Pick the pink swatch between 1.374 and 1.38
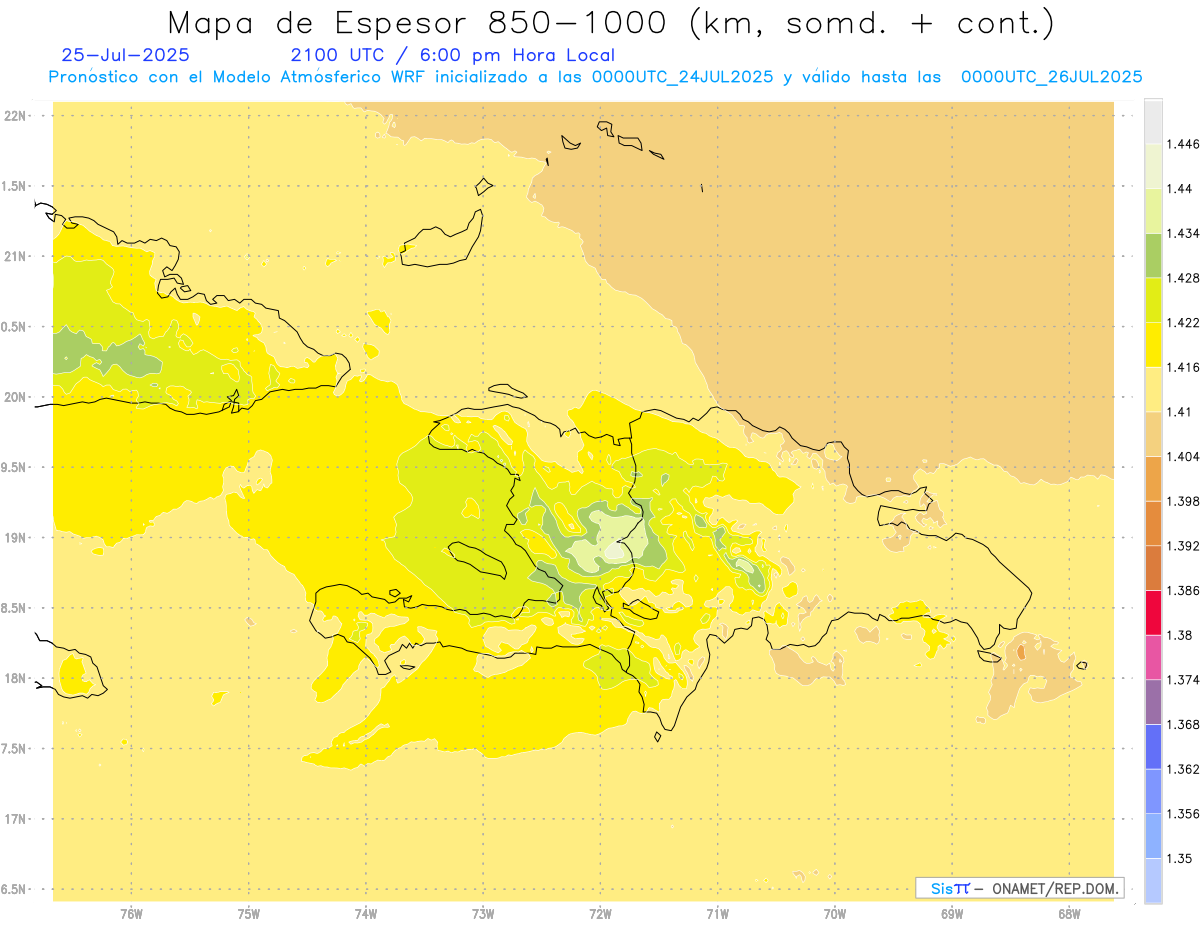 coord(1153,657)
